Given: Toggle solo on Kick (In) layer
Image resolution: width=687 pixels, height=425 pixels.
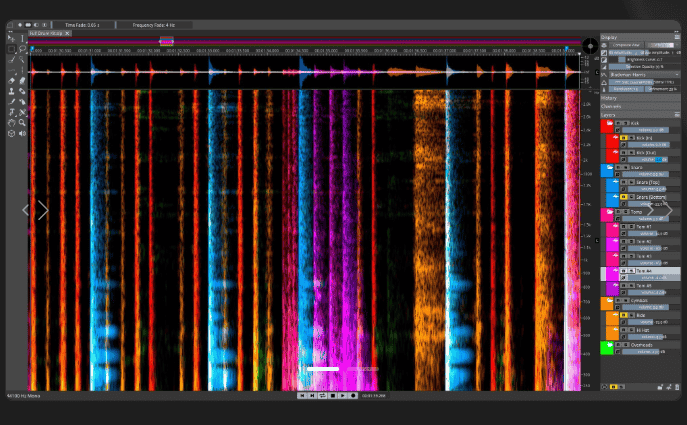Looking at the screenshot, I should click(x=623, y=138).
